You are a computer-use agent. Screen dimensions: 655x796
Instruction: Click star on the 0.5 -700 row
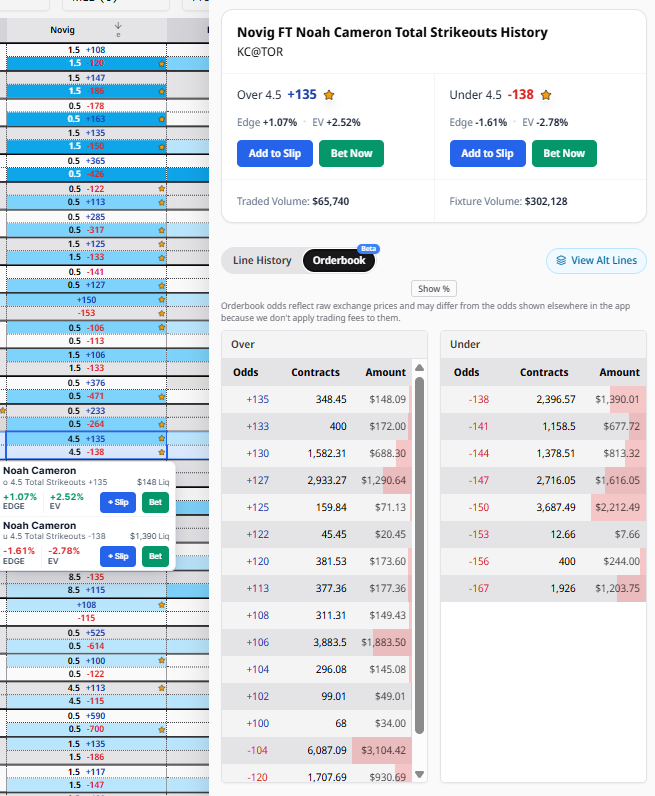tap(161, 729)
